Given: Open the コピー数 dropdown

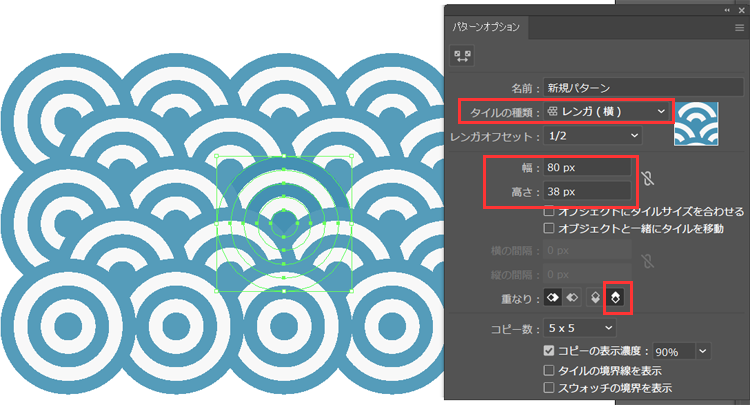Looking at the screenshot, I should (580, 328).
